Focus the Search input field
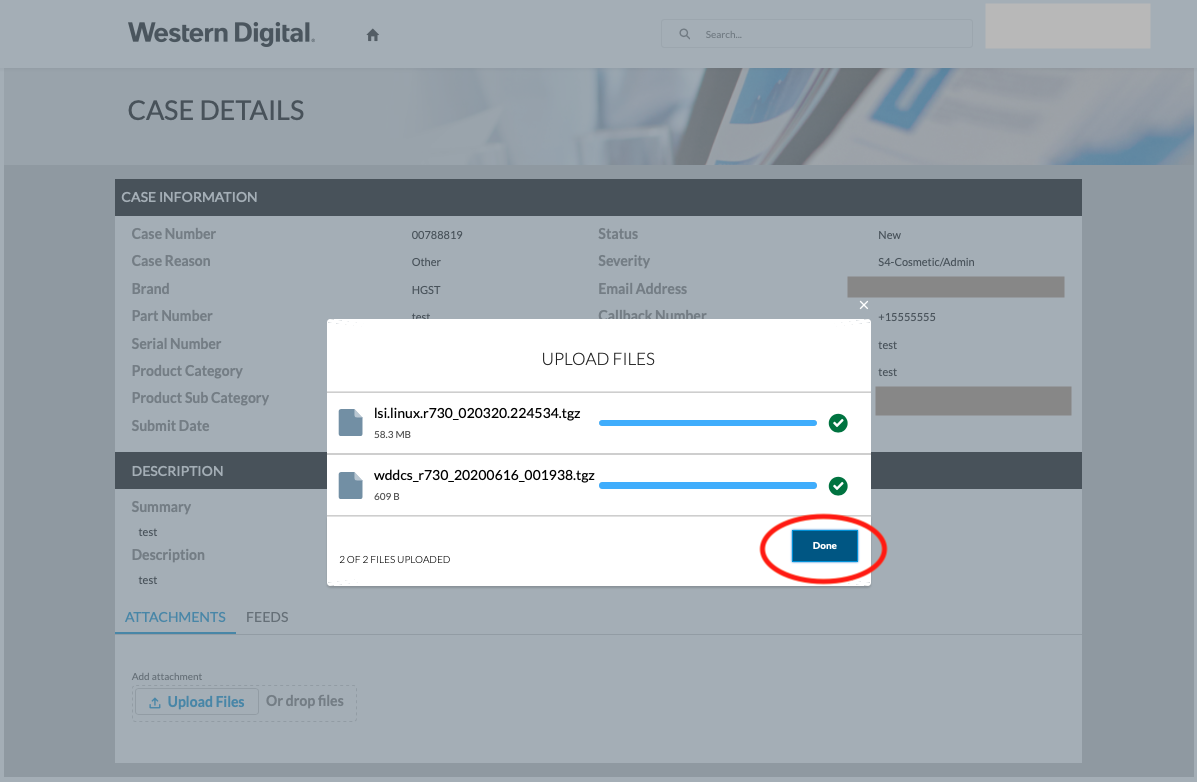 point(830,34)
